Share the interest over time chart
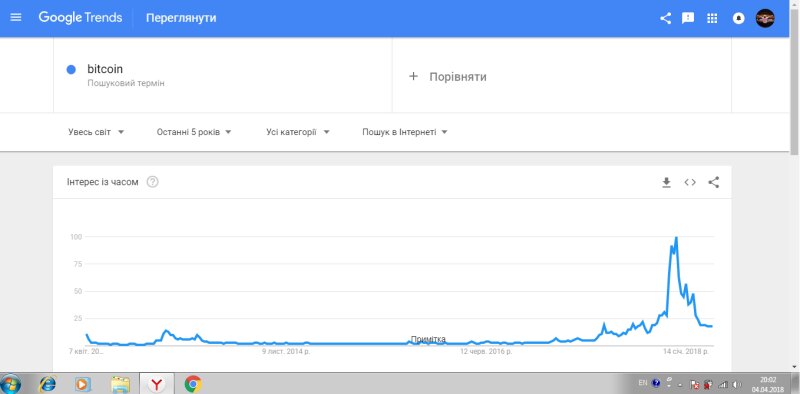The height and width of the screenshot is (394, 800). pyautogui.click(x=714, y=182)
